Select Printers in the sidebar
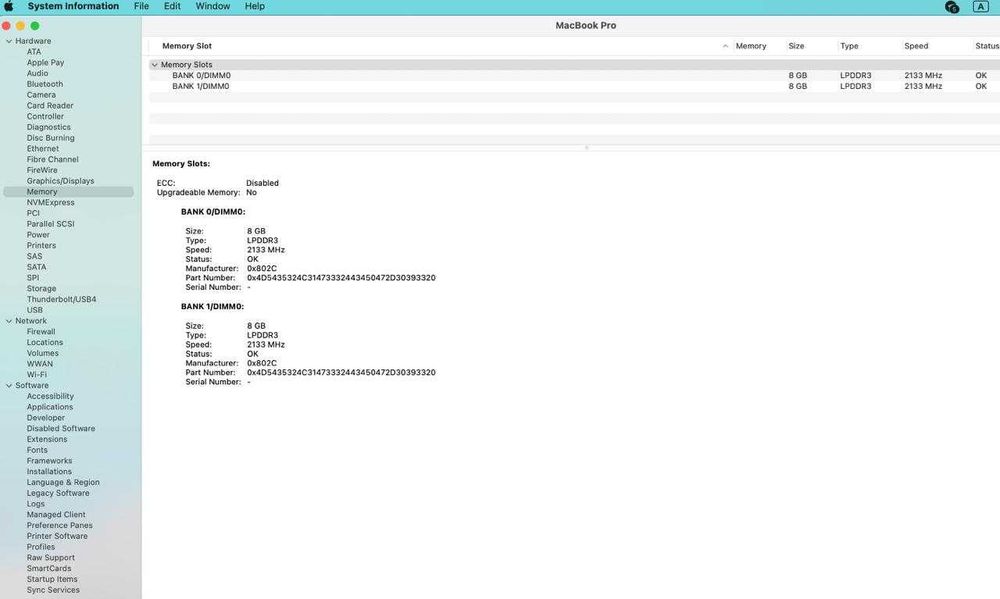Viewport: 1000px width, 599px height. pyautogui.click(x=41, y=246)
